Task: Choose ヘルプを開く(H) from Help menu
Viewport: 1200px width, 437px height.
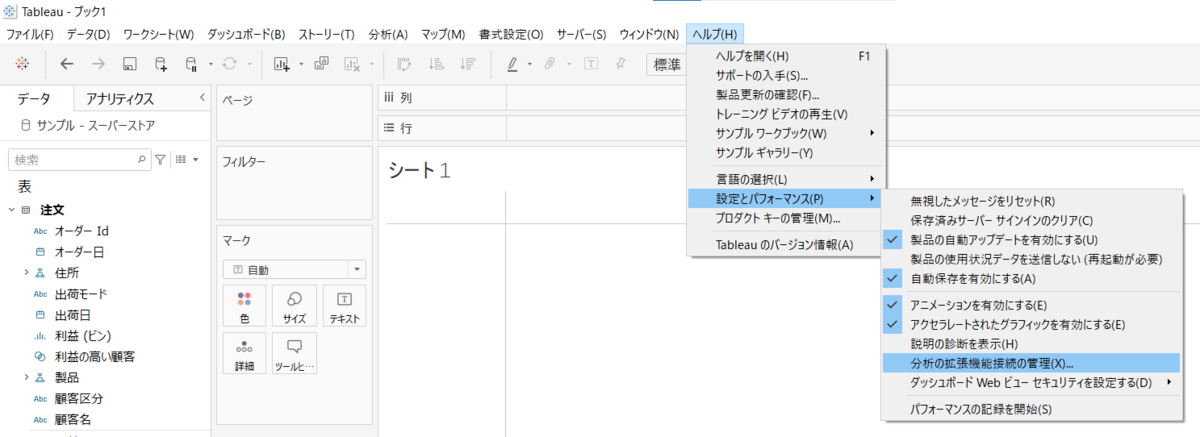Action: pos(786,56)
